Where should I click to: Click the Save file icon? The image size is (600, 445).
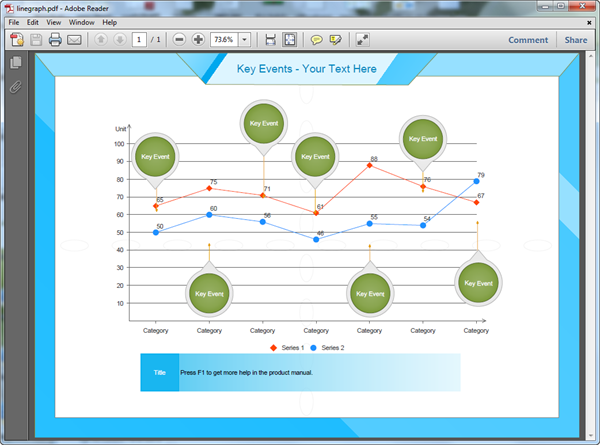(x=36, y=39)
